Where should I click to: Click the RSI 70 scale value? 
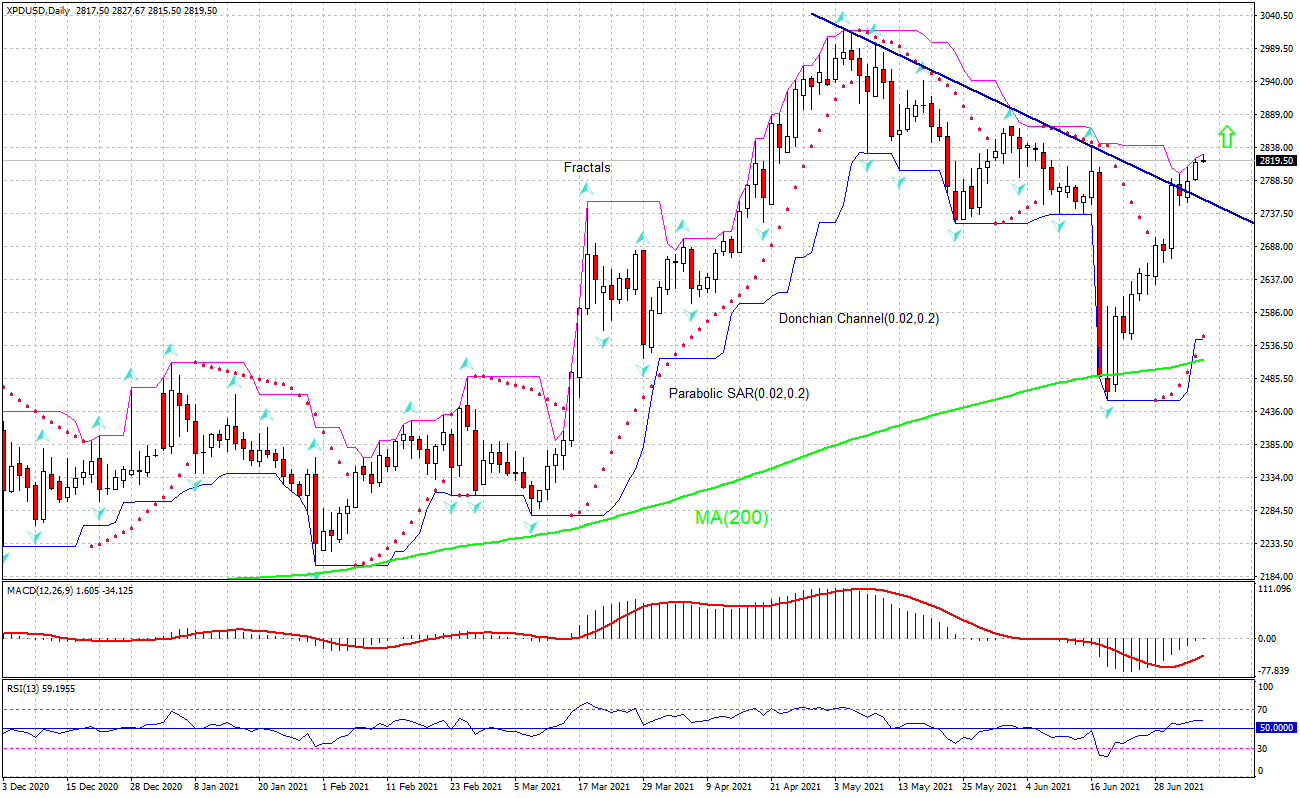tap(1264, 708)
